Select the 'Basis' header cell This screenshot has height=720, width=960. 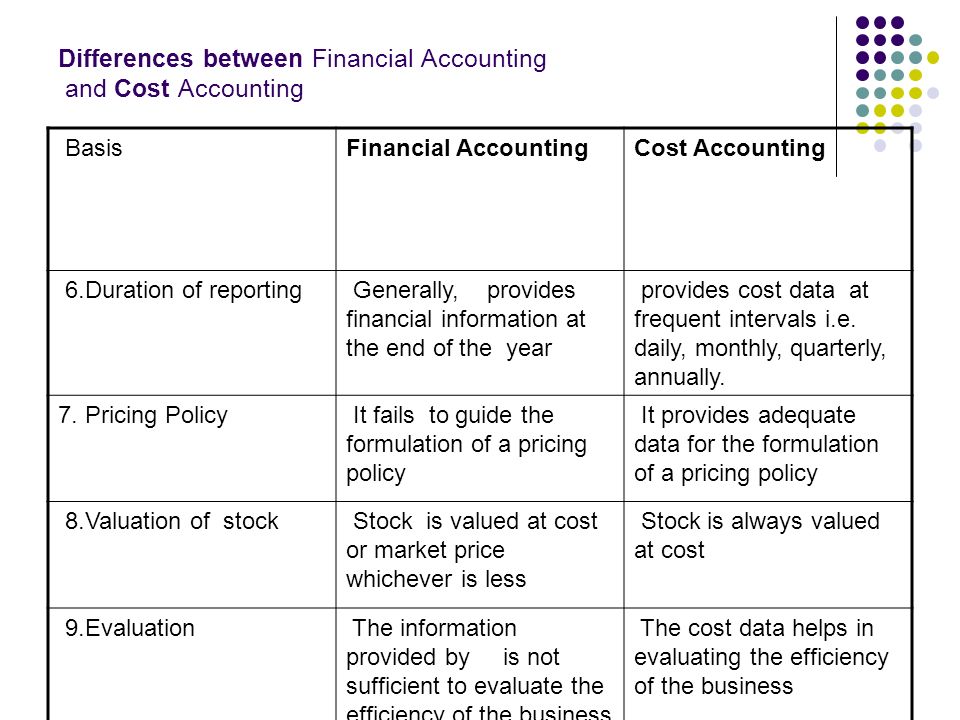pos(192,200)
